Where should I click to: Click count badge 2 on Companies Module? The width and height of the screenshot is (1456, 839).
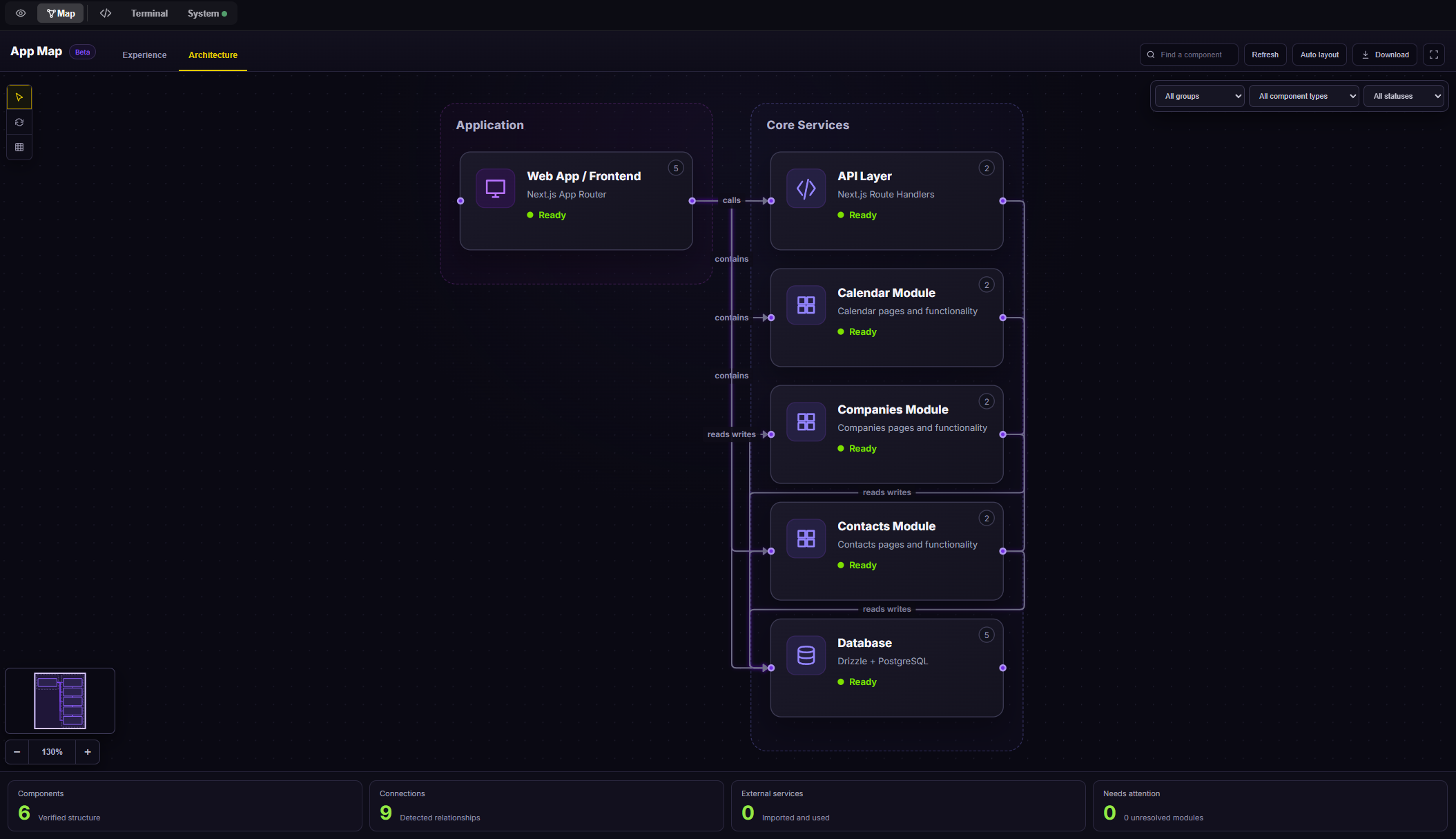[x=987, y=401]
